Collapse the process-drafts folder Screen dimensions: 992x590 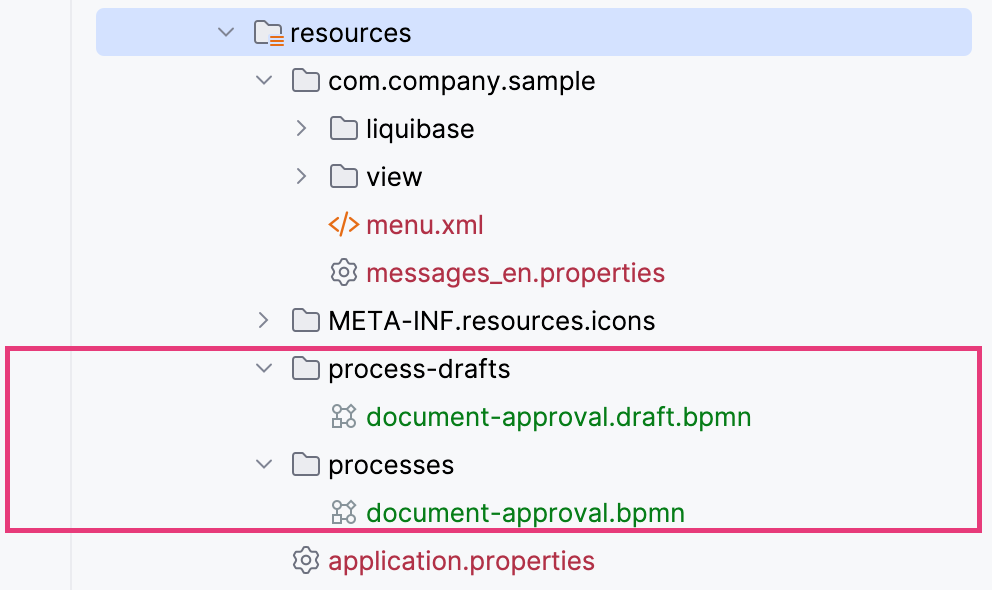point(263,368)
